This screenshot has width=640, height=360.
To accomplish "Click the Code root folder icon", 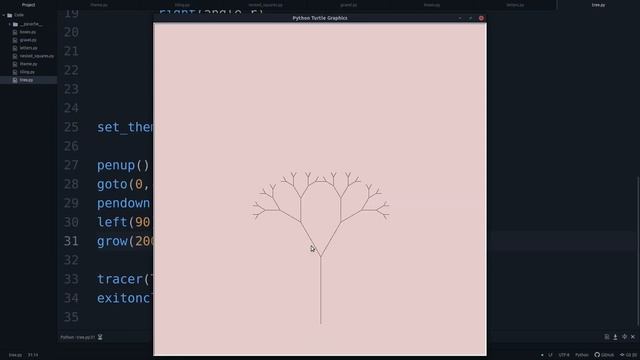I will point(10,15).
